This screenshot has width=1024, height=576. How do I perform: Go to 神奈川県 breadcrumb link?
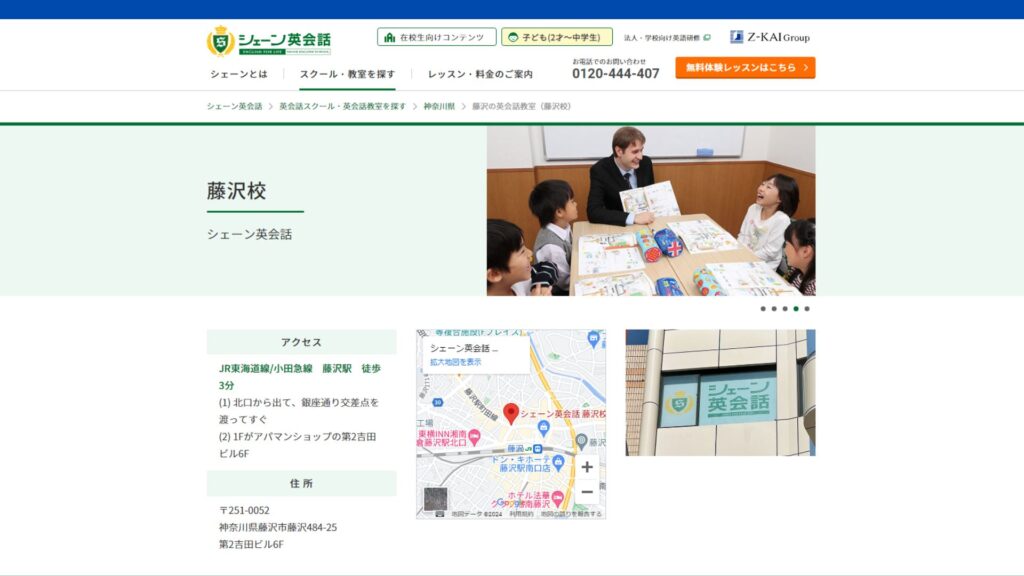coord(439,106)
